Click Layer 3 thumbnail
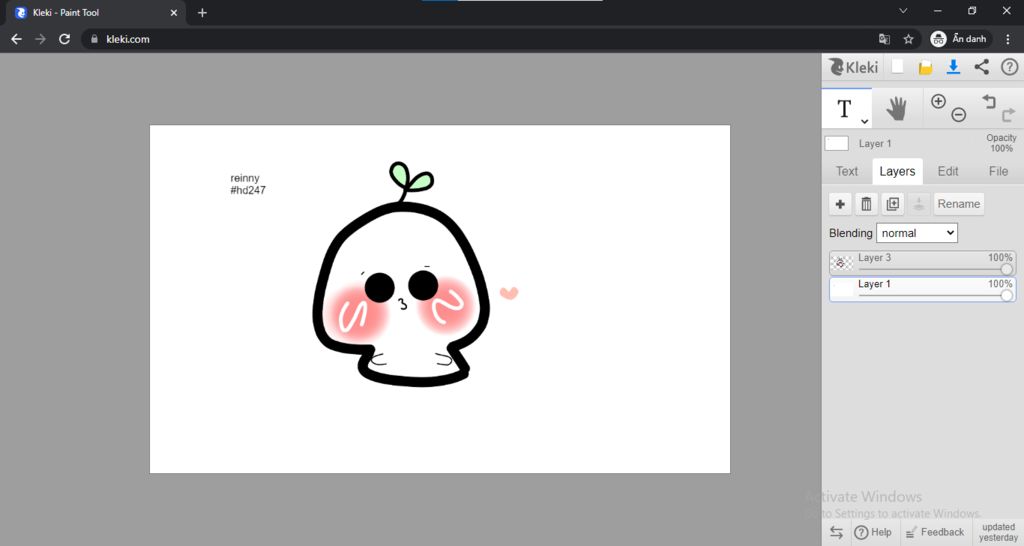Viewport: 1024px width, 546px height. (x=841, y=263)
